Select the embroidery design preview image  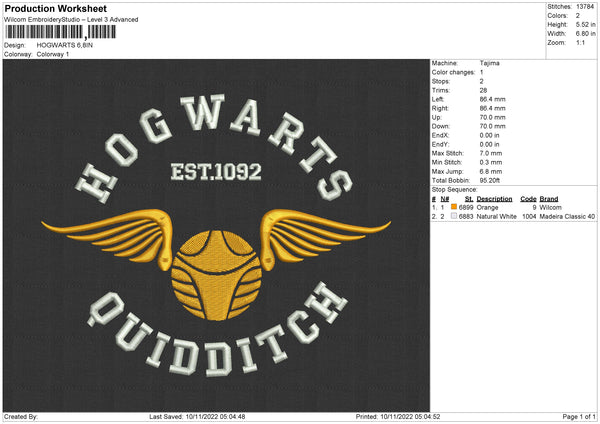click(216, 235)
